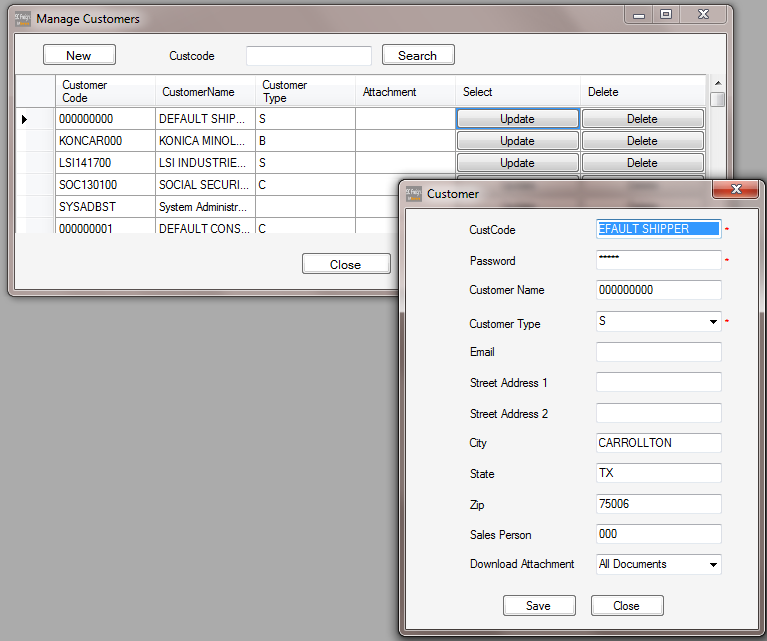Select cell SYSADBST
Viewport: 767px width, 641px height.
click(x=105, y=207)
